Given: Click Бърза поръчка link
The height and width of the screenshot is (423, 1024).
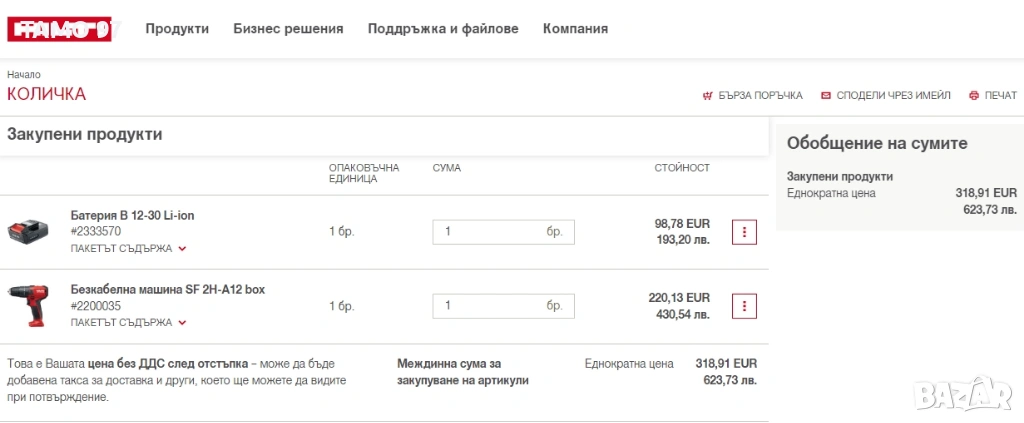Looking at the screenshot, I should pyautogui.click(x=760, y=96).
